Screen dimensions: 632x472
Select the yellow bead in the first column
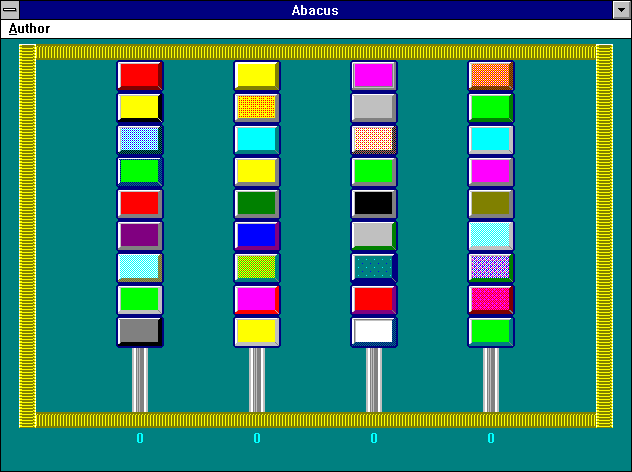click(140, 108)
